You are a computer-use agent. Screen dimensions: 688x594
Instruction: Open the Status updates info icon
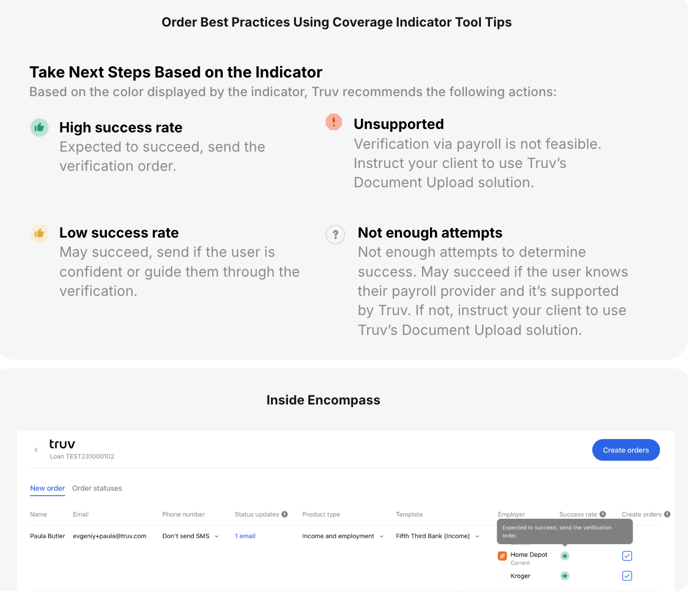(x=284, y=514)
